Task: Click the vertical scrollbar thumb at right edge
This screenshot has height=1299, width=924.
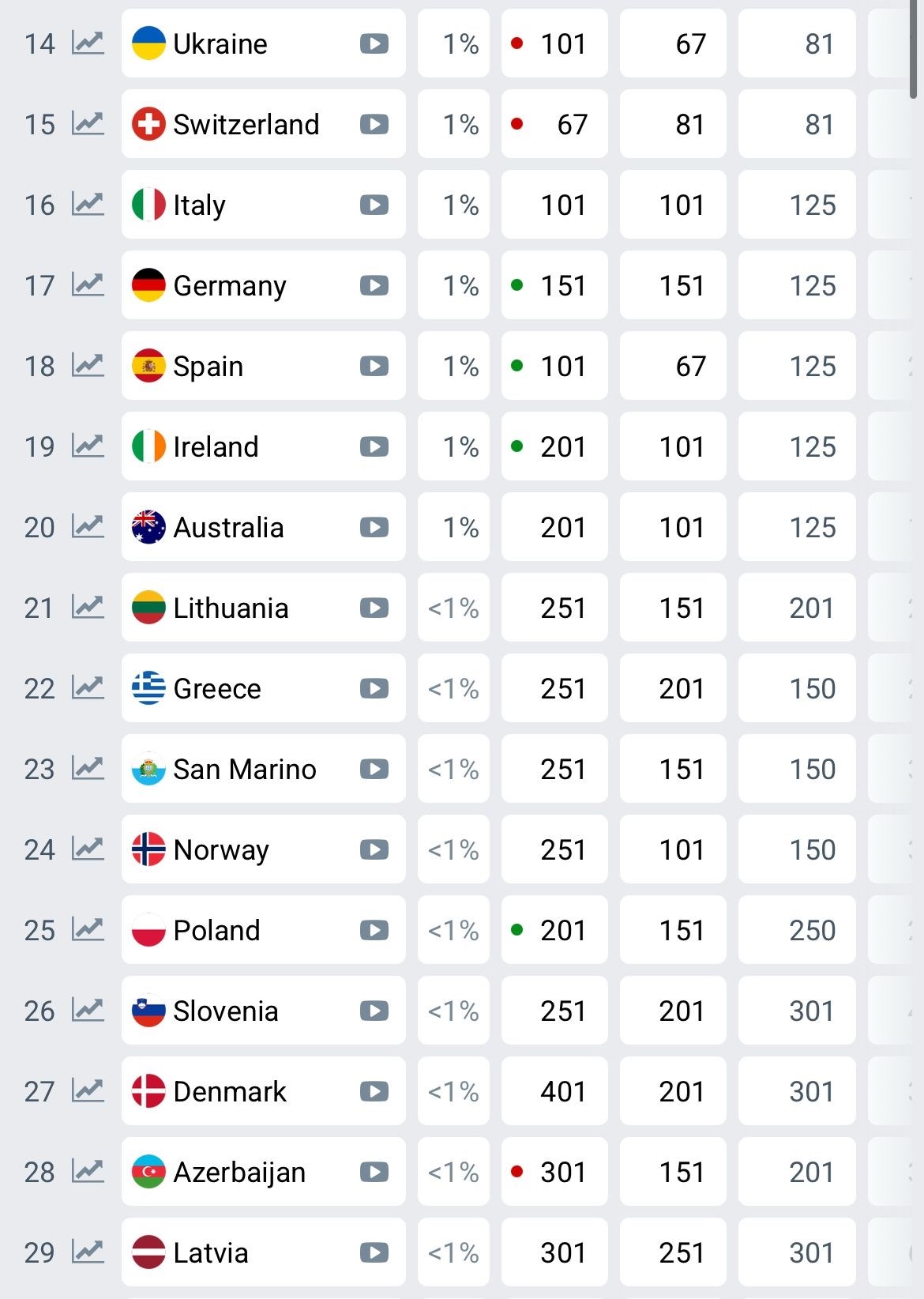Action: (x=914, y=49)
